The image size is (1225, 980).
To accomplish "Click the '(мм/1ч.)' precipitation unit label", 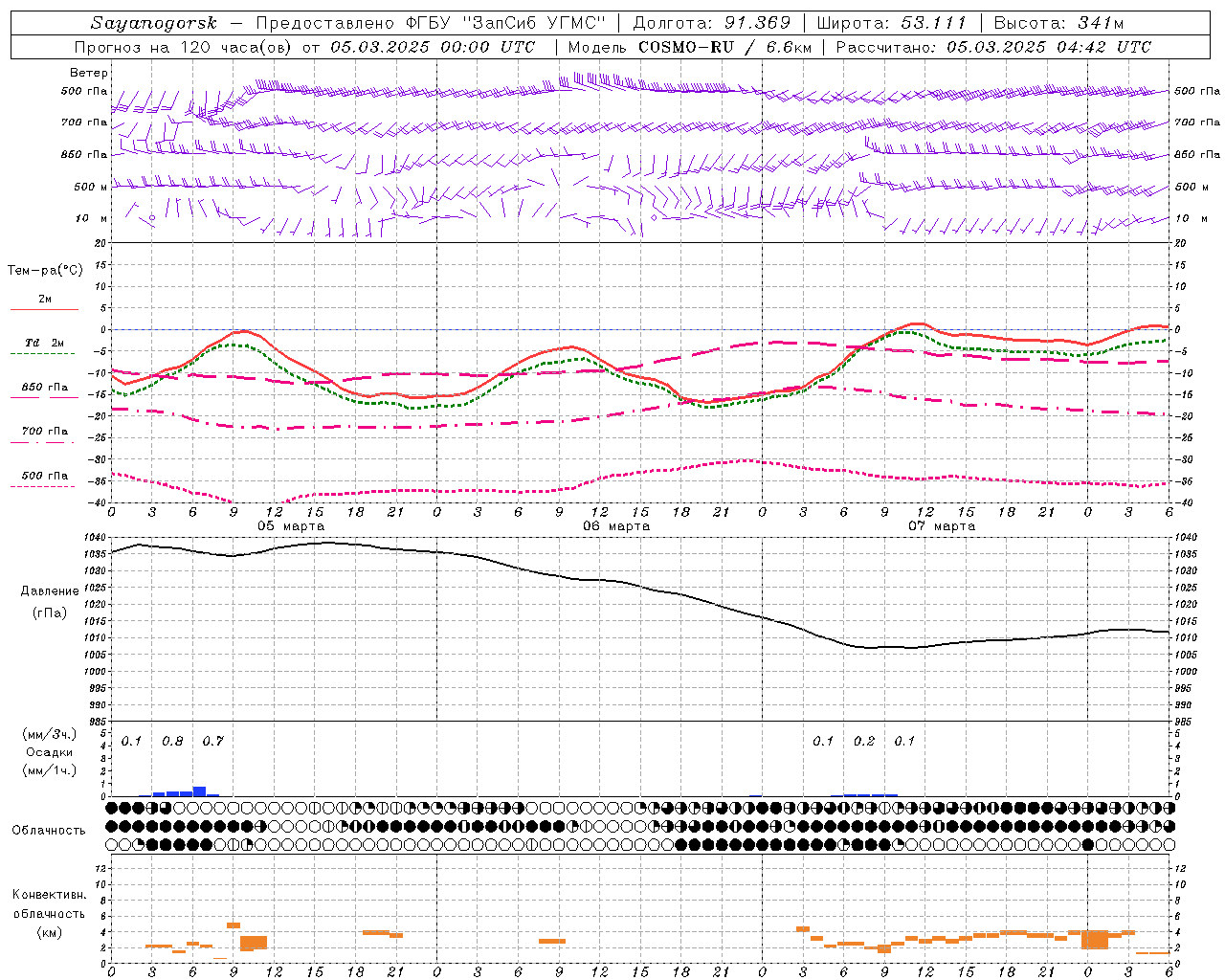I will [50, 770].
